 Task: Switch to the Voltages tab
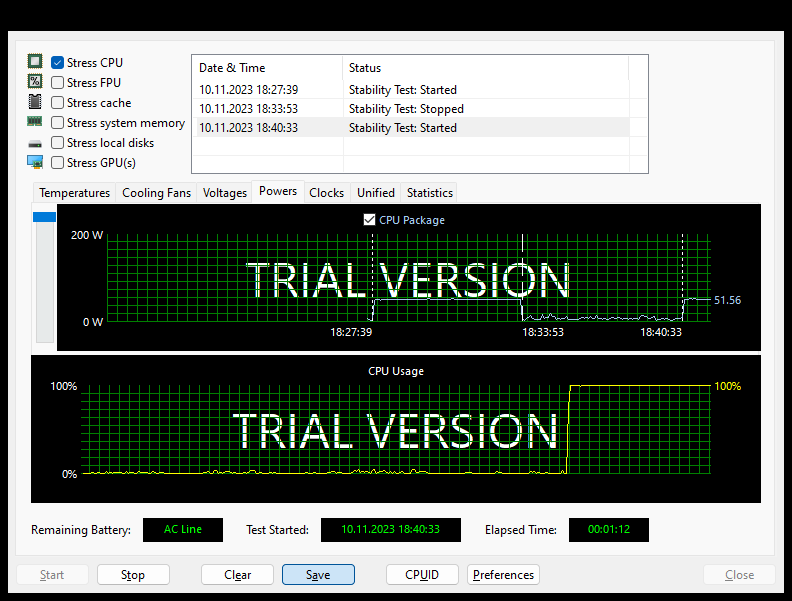225,193
